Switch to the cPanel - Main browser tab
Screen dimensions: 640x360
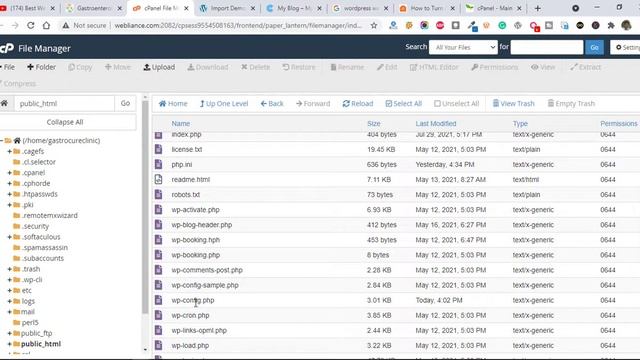(x=493, y=8)
